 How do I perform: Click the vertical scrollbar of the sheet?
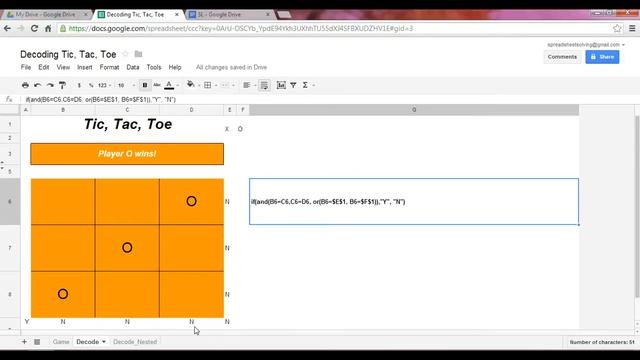637,206
